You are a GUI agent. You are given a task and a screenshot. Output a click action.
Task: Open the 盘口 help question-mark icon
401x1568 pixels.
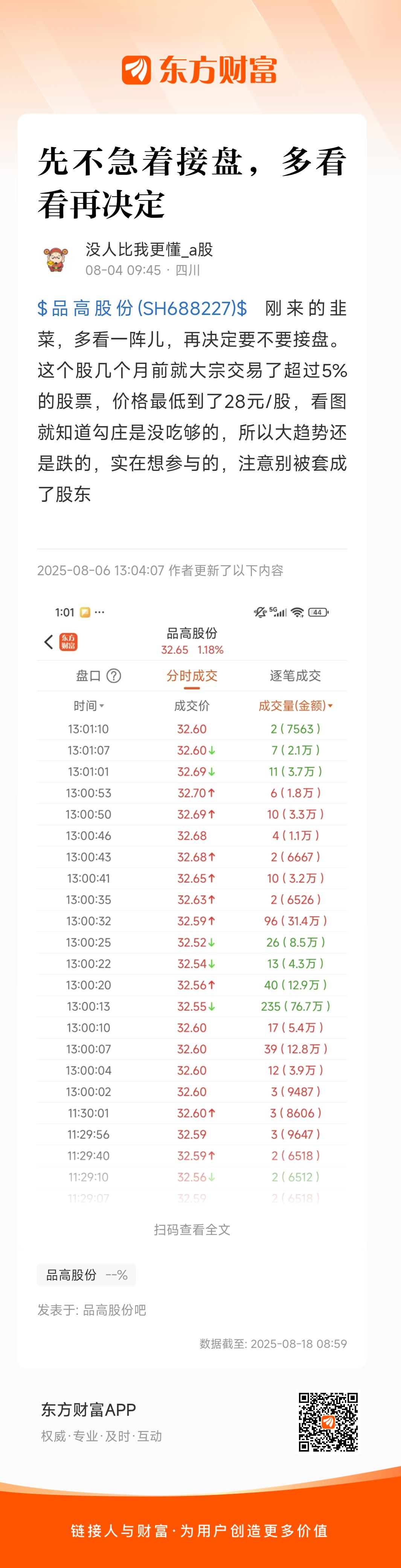(x=114, y=675)
